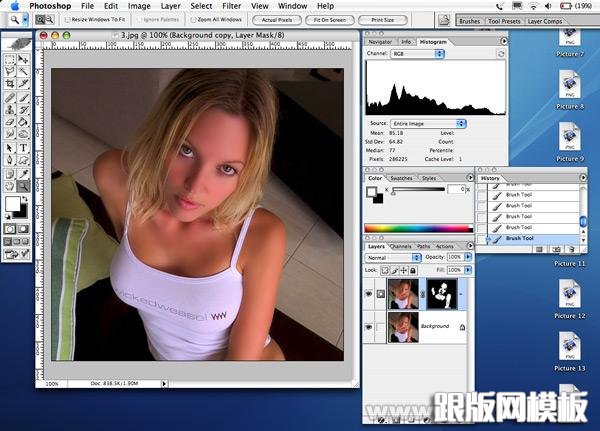Select the Healing Brush tool
The height and width of the screenshot is (431, 600).
click(x=10, y=98)
